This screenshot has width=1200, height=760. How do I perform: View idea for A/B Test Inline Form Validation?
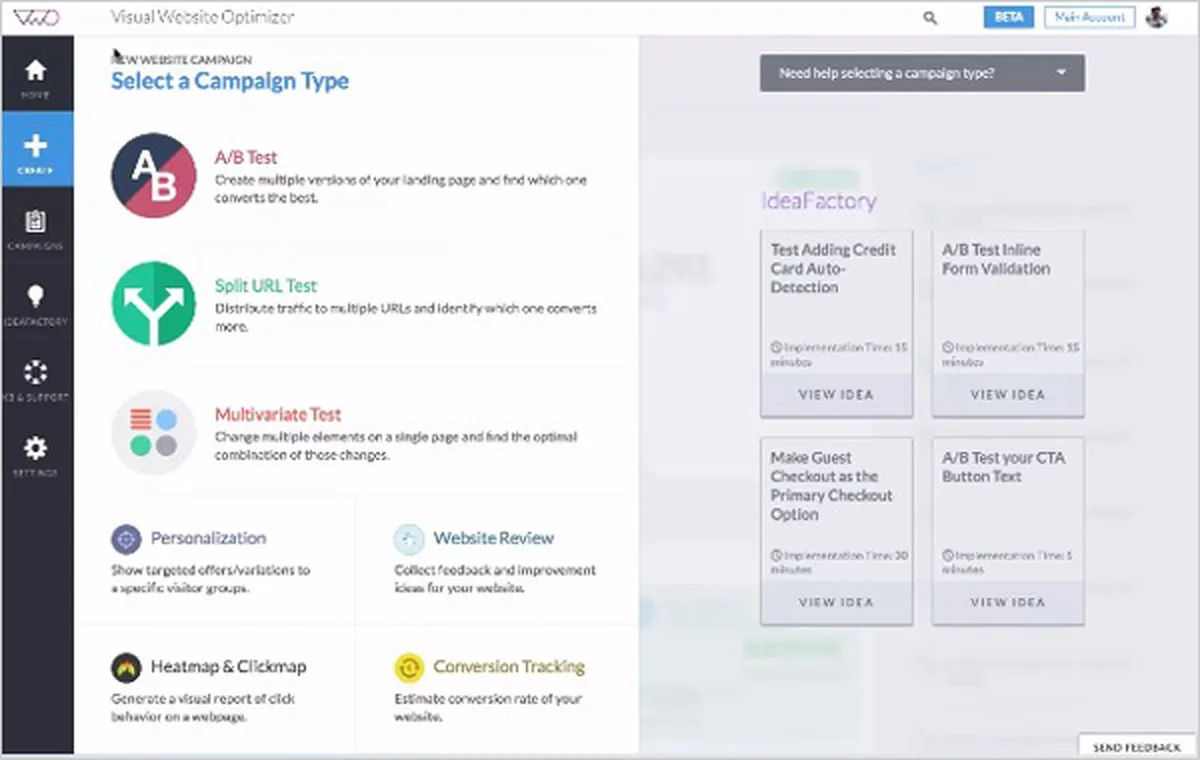tap(1008, 395)
